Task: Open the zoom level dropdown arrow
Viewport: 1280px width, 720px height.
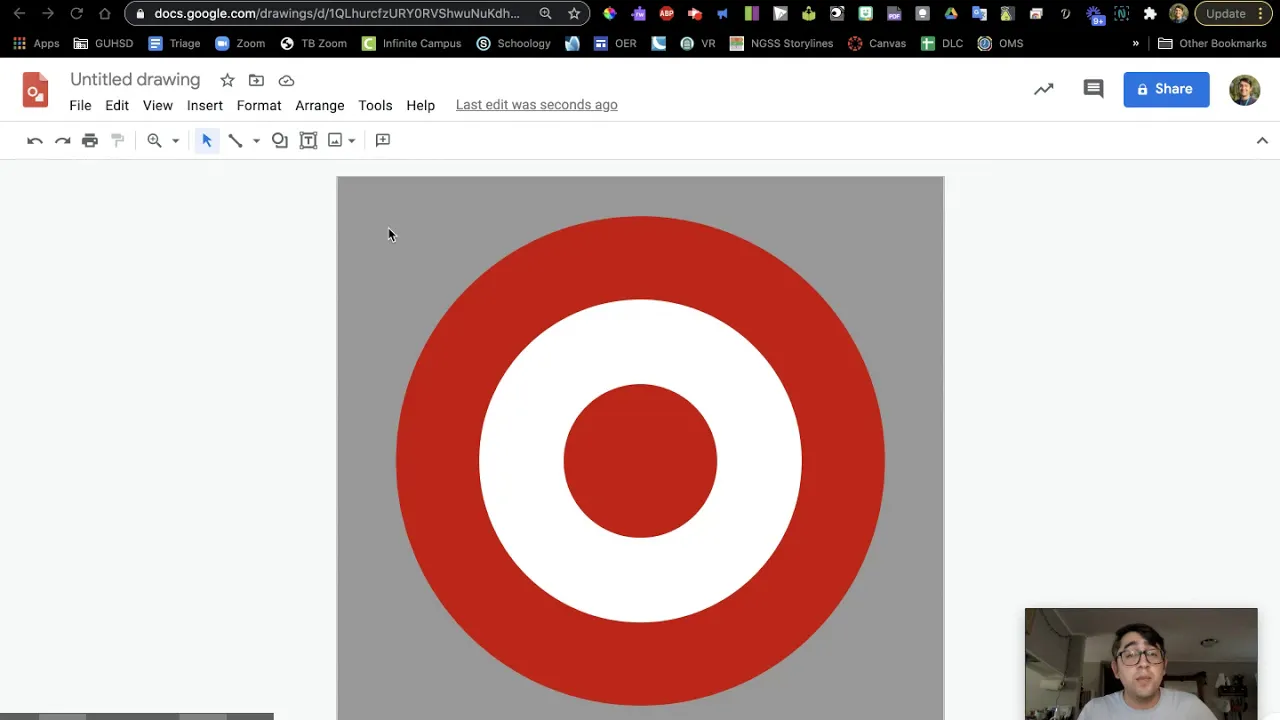Action: tap(175, 141)
